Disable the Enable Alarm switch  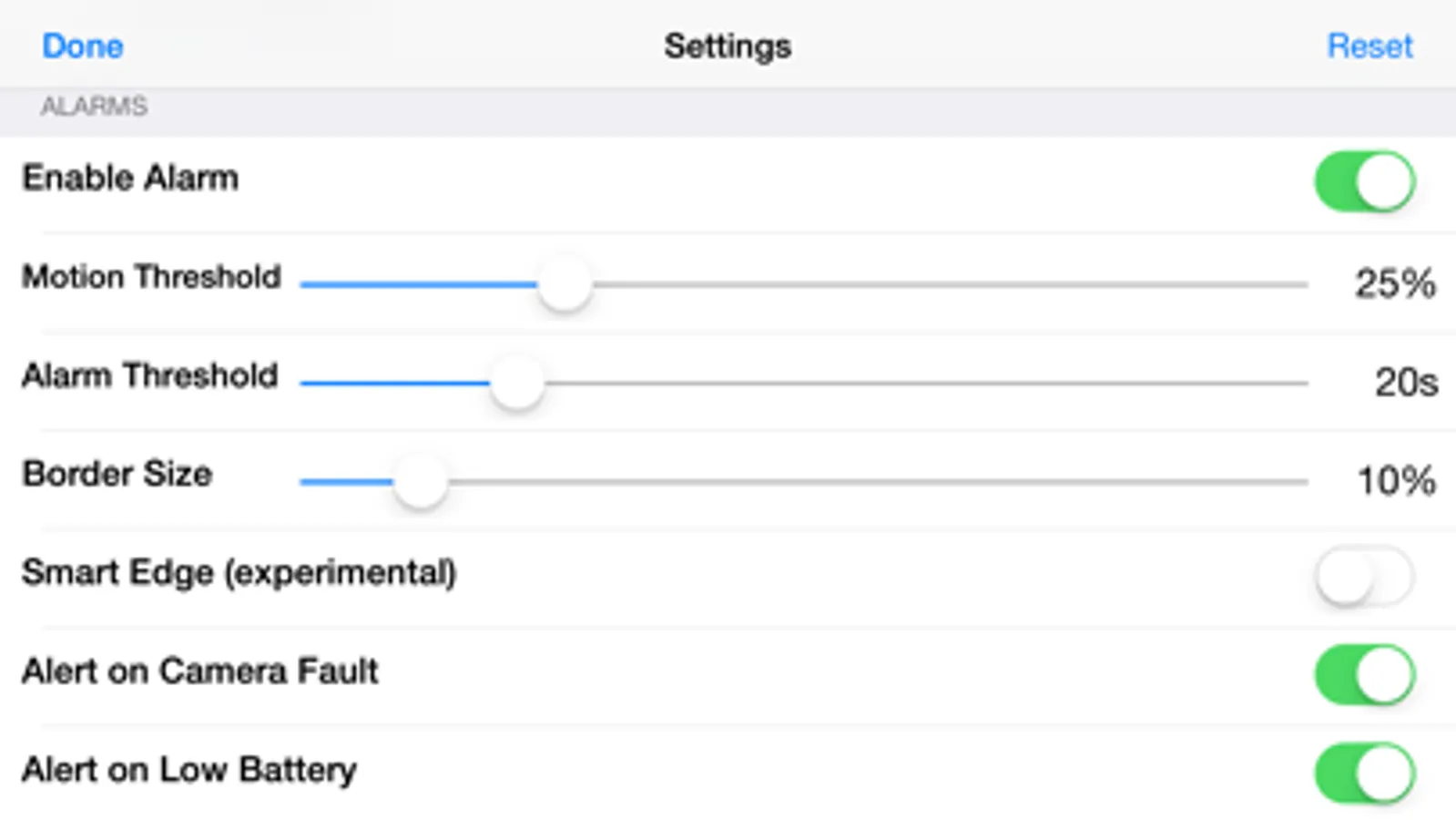pyautogui.click(x=1364, y=181)
